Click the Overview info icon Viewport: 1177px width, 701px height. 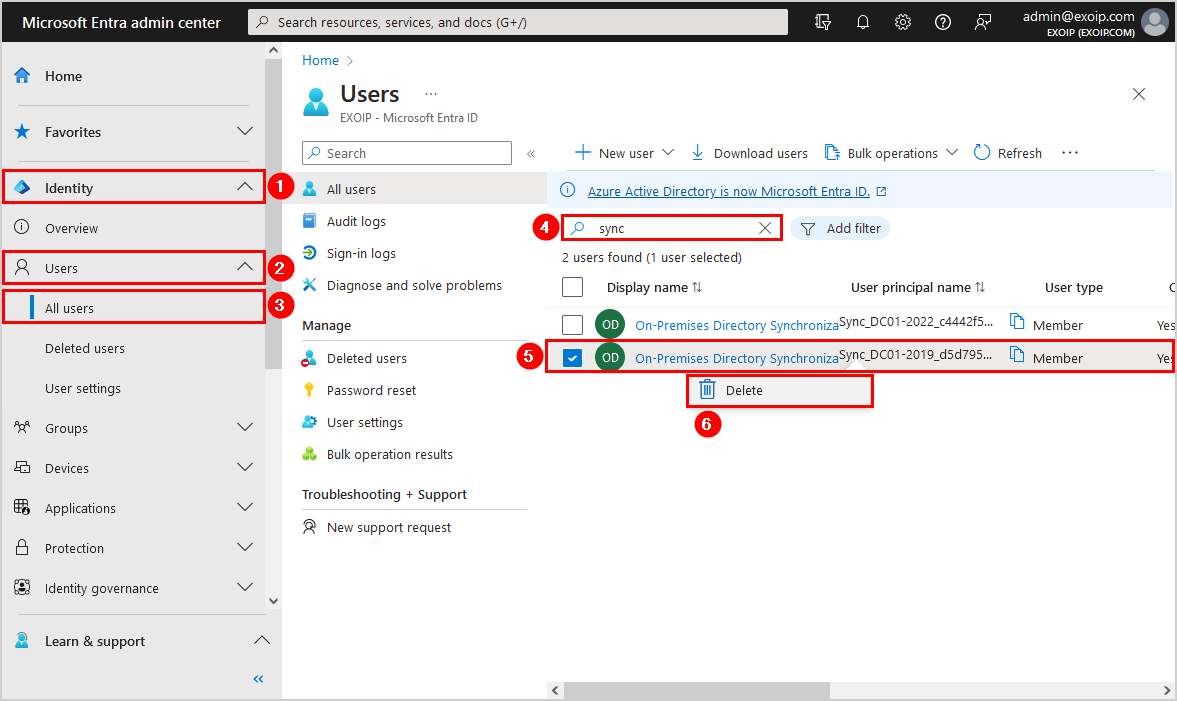(x=23, y=227)
